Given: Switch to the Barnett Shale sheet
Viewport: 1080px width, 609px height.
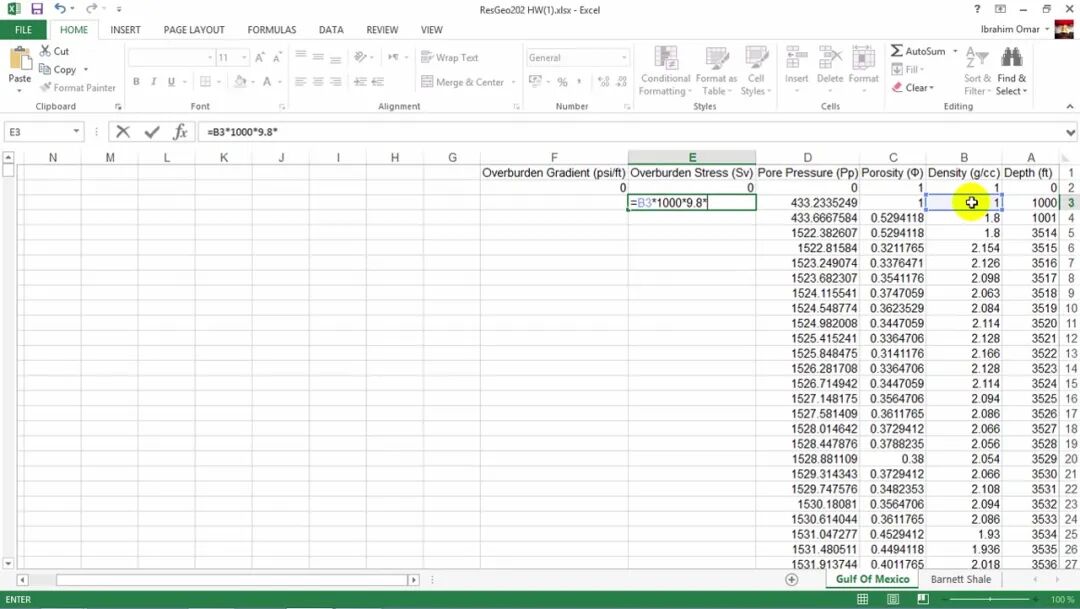Looking at the screenshot, I should click(960, 579).
